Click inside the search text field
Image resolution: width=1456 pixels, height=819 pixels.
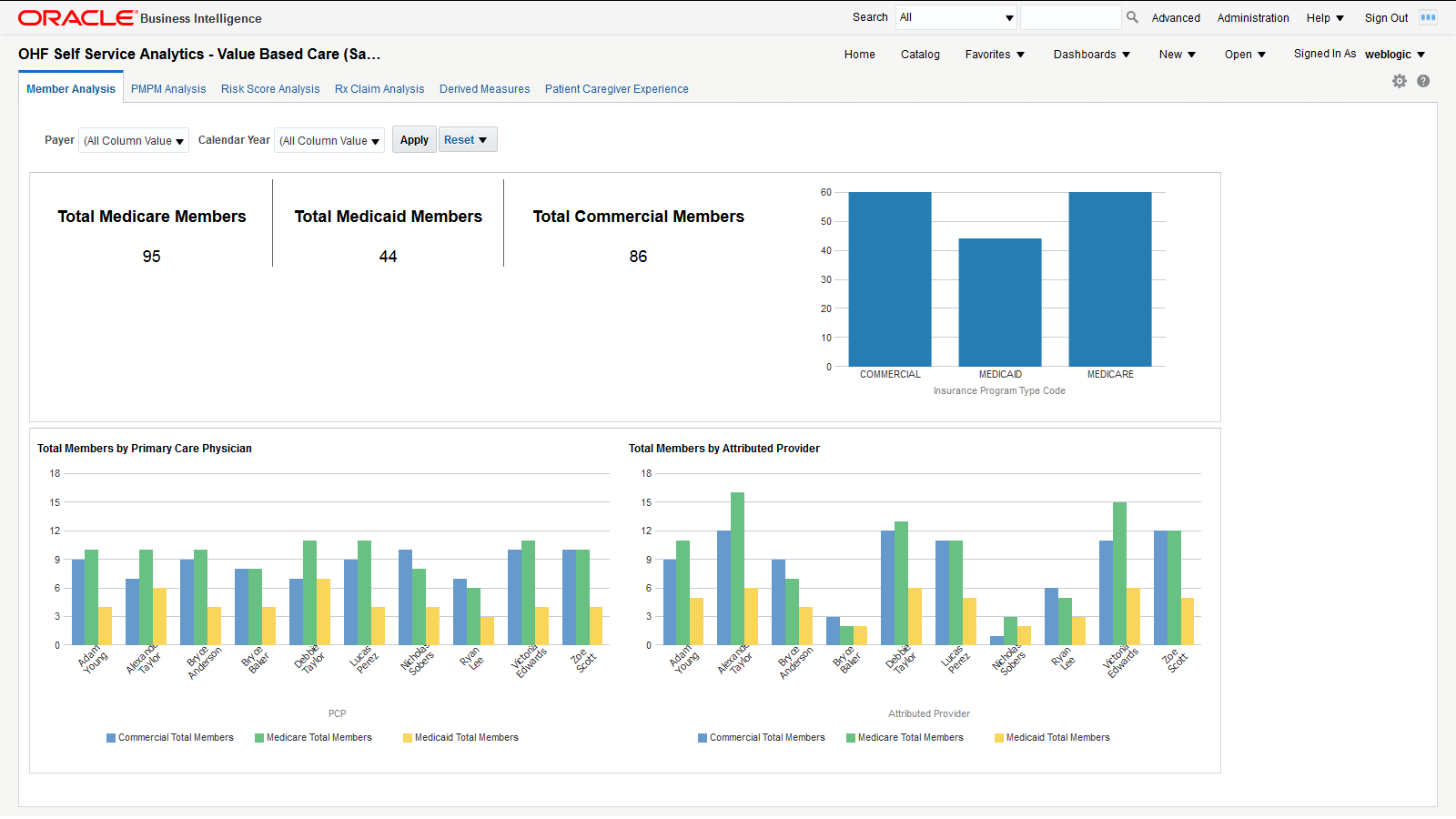pos(1071,16)
